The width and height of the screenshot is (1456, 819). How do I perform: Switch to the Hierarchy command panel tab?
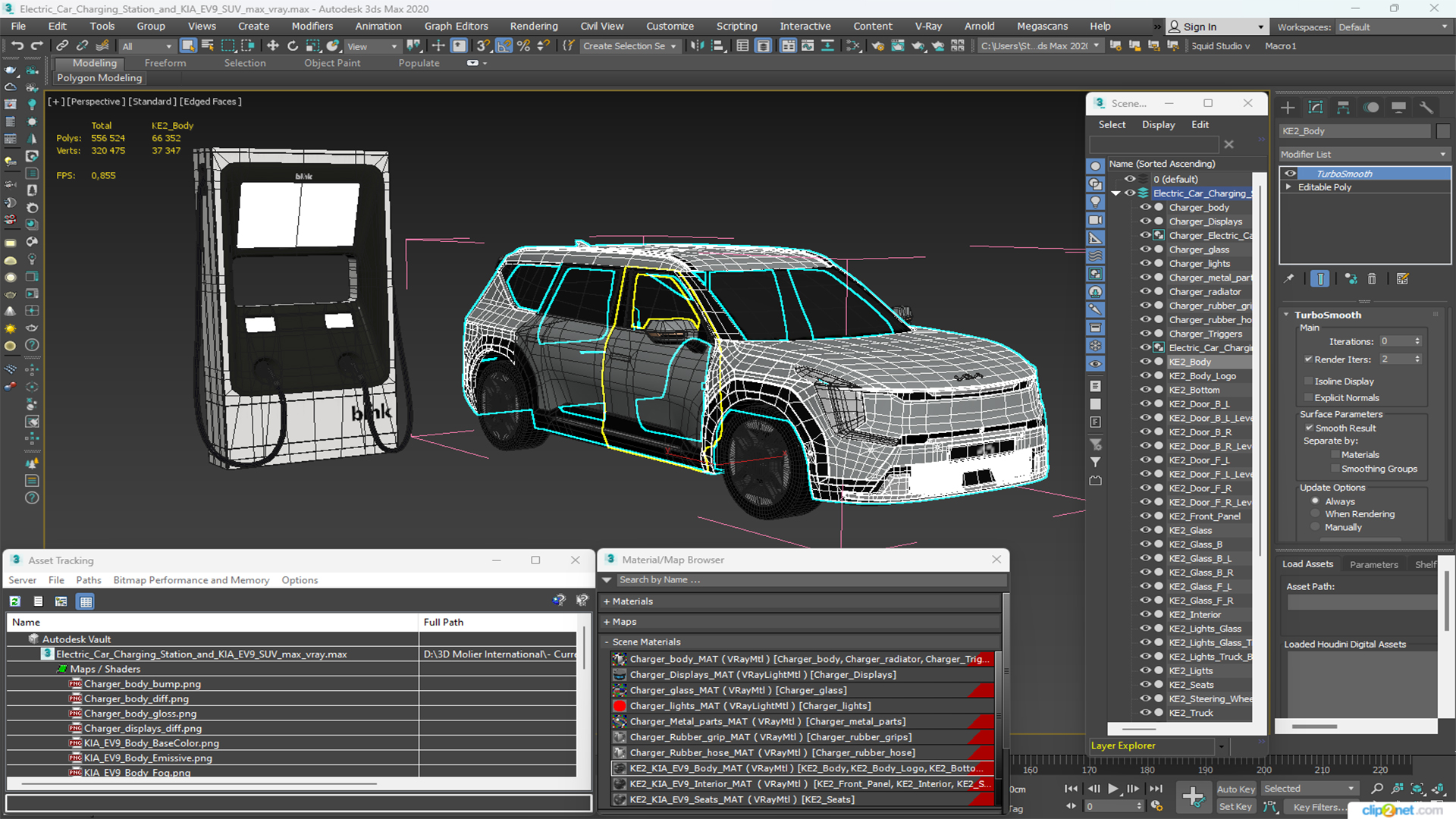1343,108
